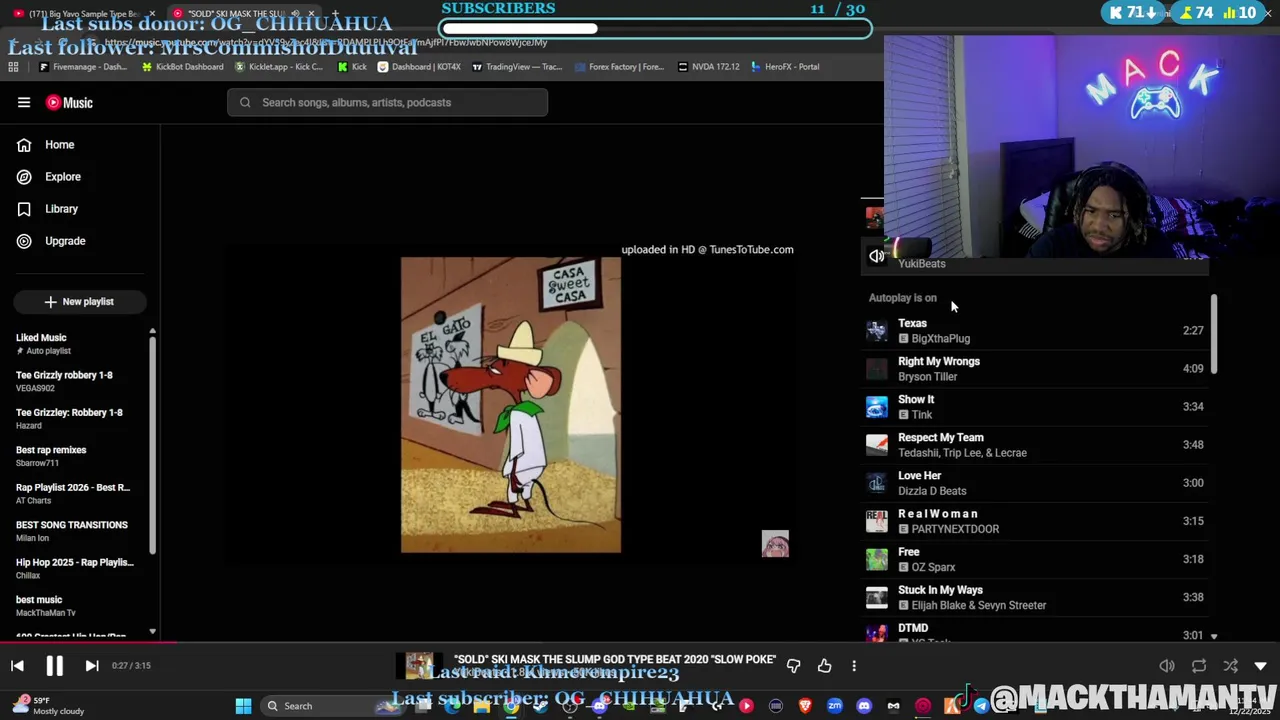Toggle shuffle in player bar
Viewport: 1280px width, 720px height.
(1231, 666)
